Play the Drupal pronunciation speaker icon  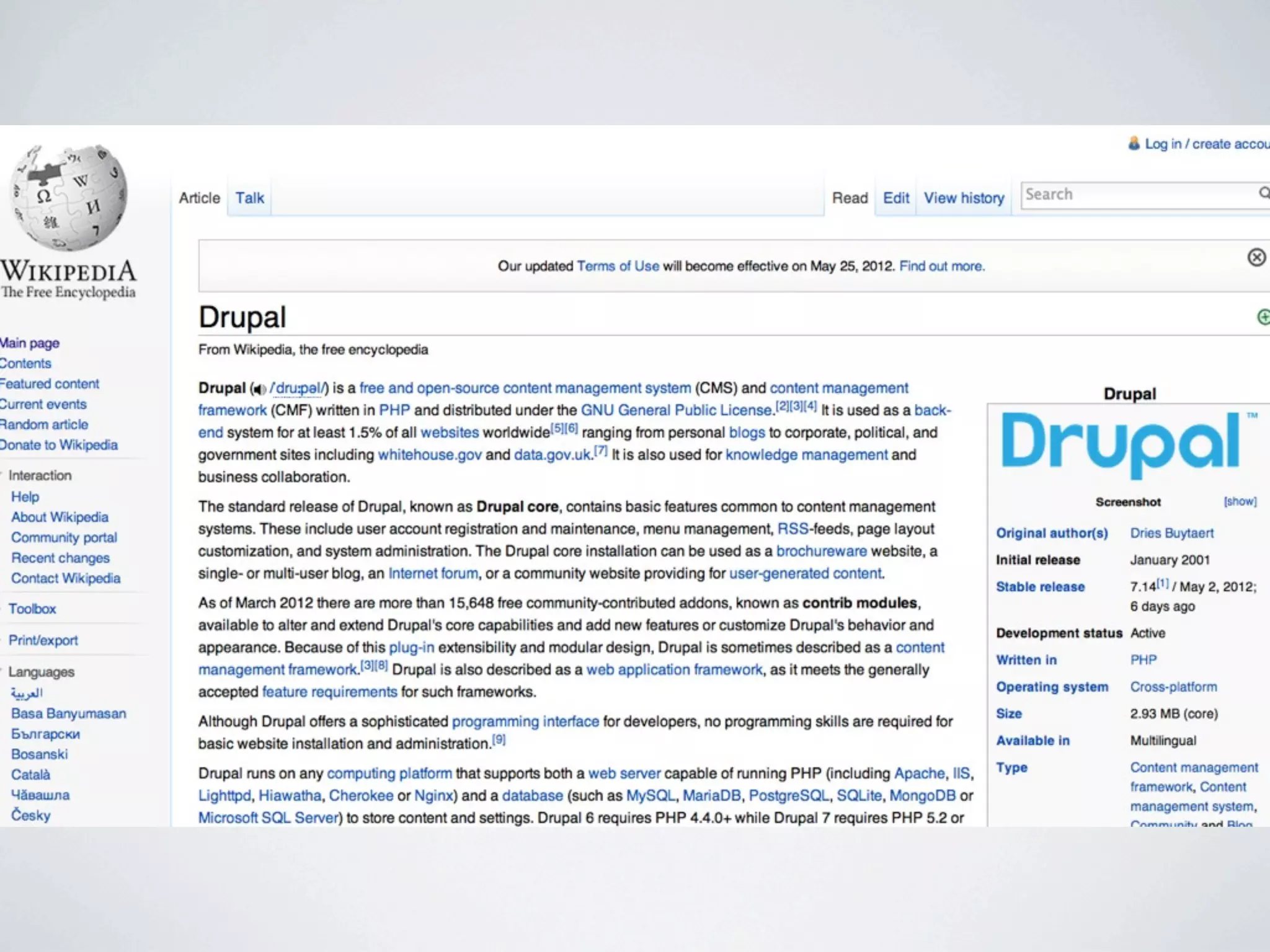[259, 389]
